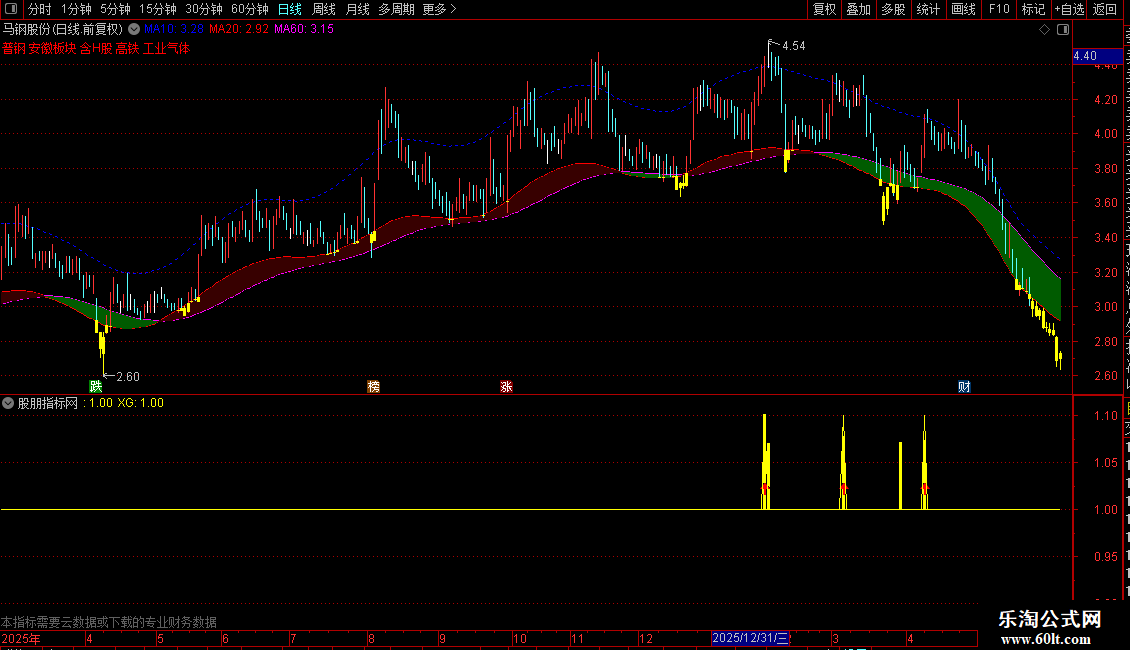Activate the 画线 drawing tools

click(x=963, y=9)
